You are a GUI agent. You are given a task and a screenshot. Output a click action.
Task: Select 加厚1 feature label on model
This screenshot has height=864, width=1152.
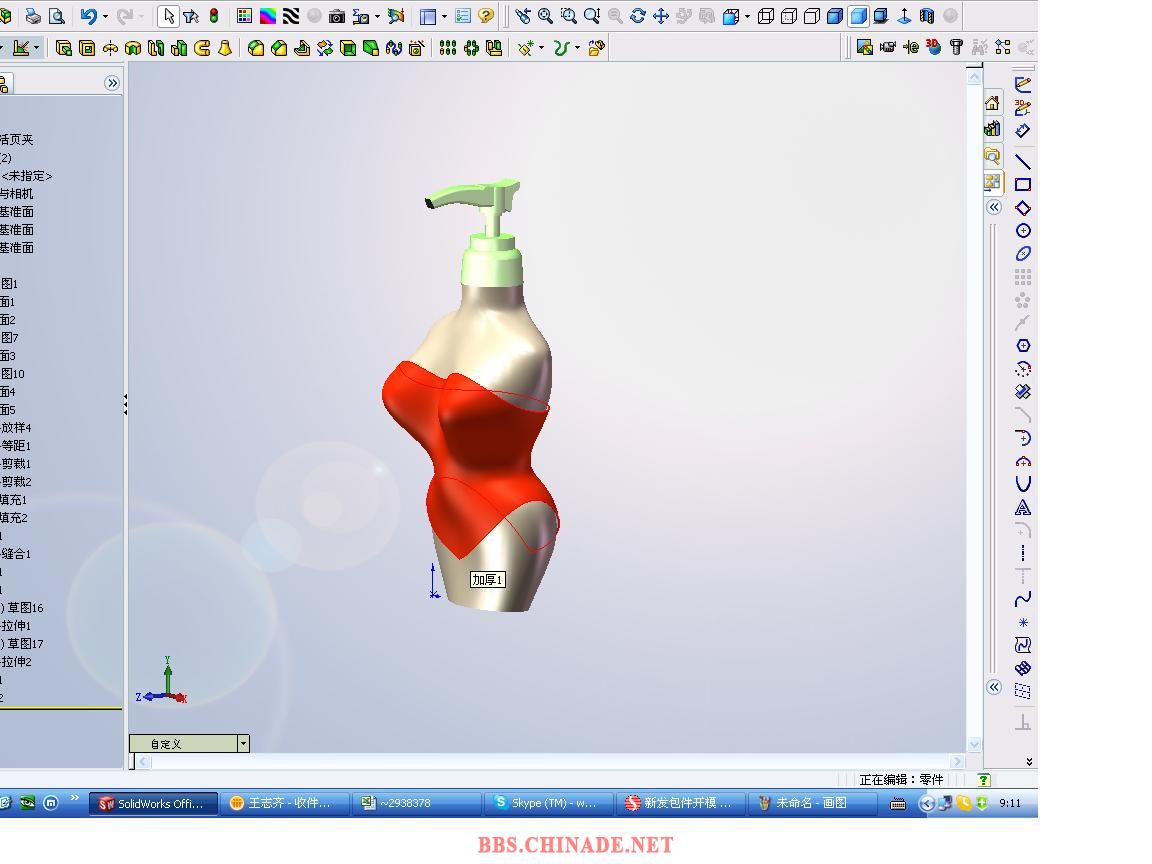pyautogui.click(x=488, y=580)
